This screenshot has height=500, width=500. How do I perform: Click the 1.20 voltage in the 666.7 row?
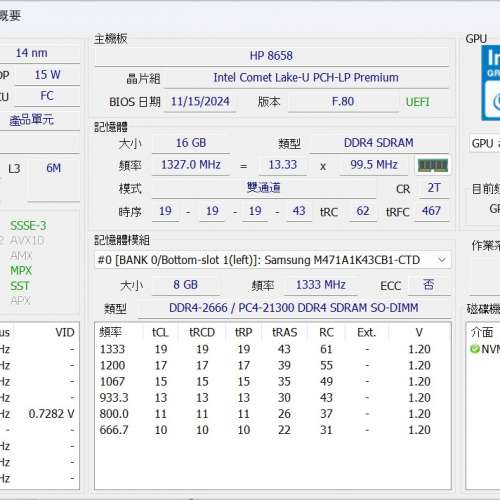click(x=420, y=430)
